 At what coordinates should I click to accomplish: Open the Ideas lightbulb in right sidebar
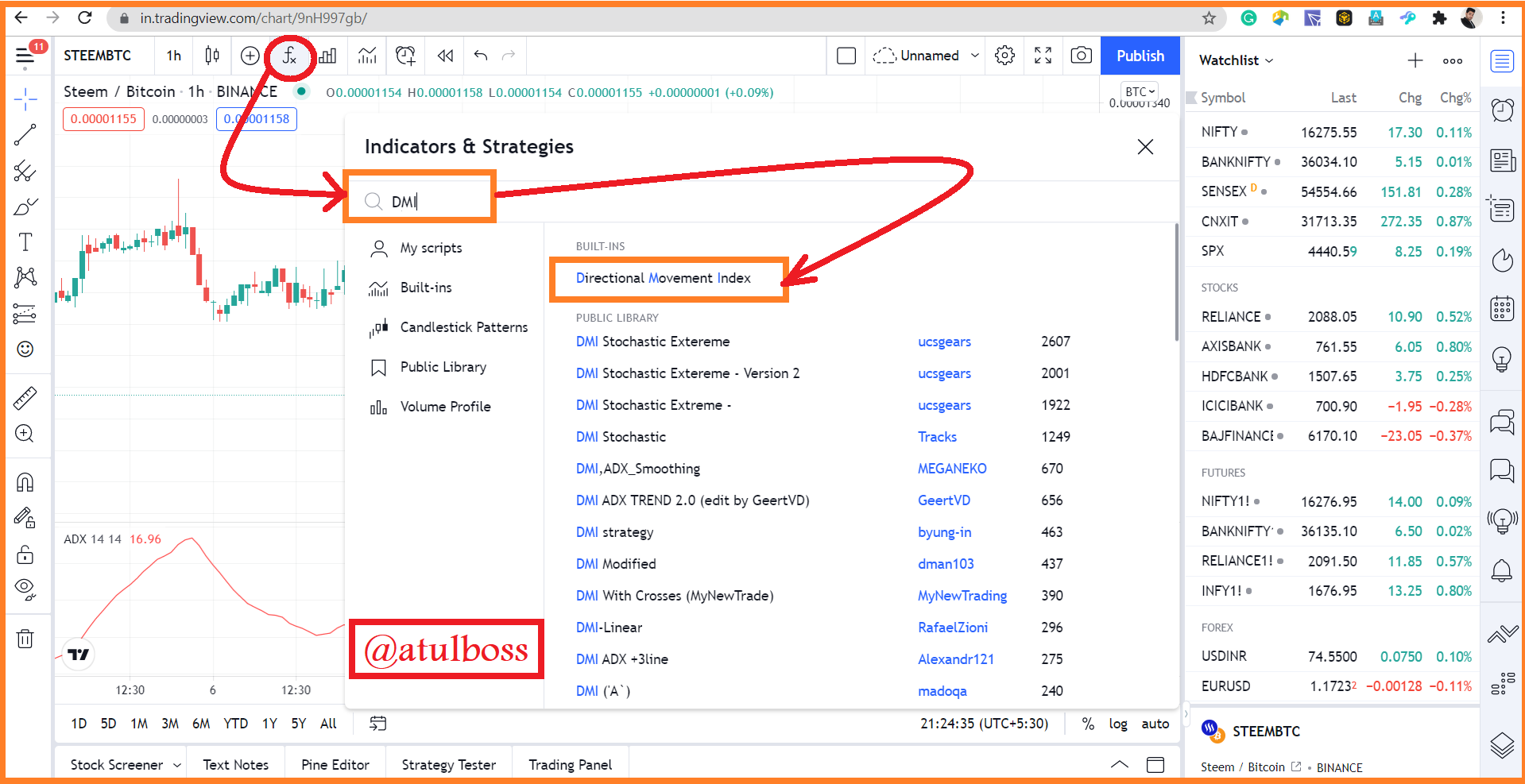click(x=1502, y=360)
